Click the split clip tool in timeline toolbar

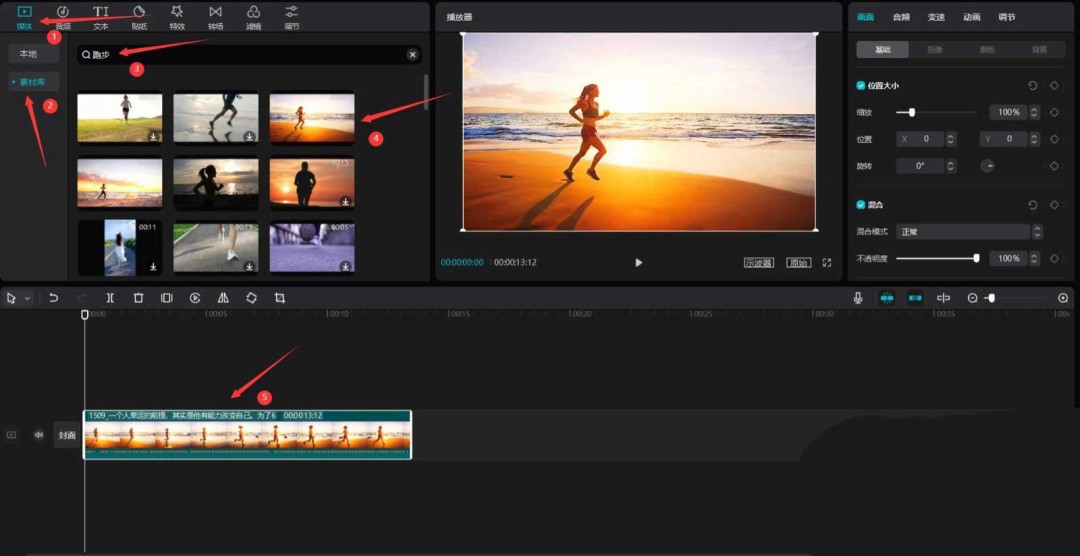point(110,298)
